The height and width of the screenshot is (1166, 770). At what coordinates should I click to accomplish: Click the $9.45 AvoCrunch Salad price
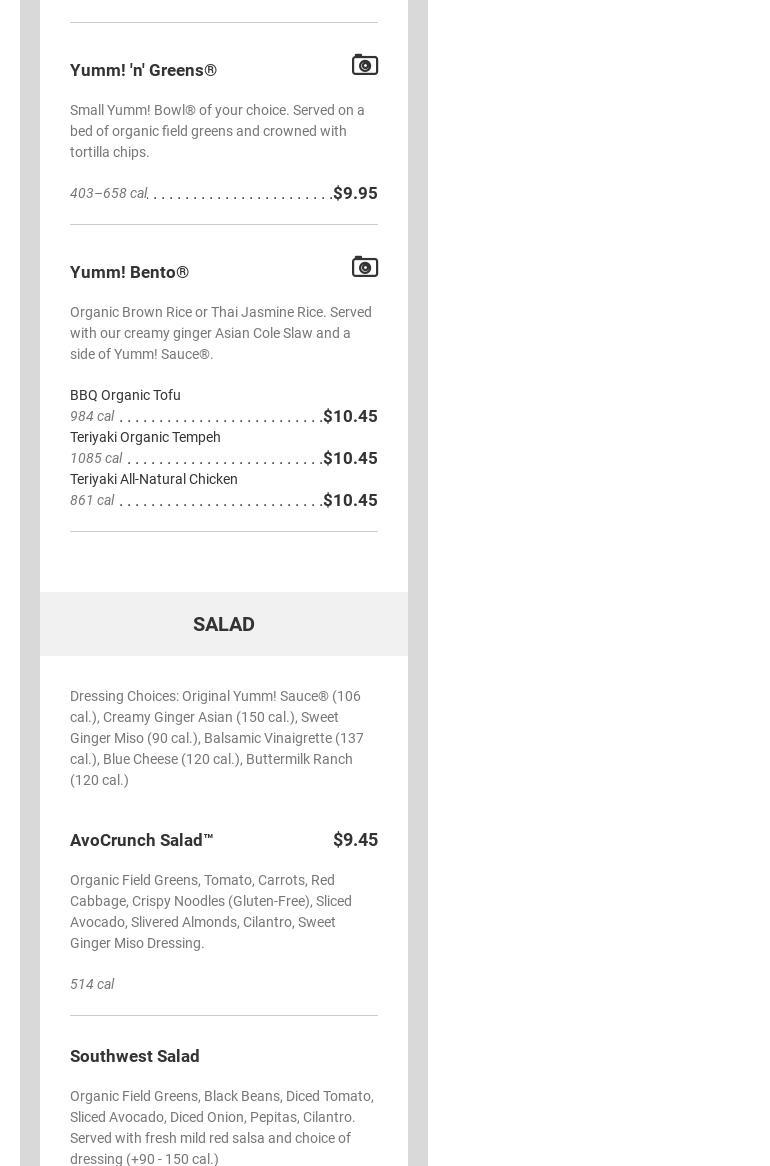(x=355, y=840)
